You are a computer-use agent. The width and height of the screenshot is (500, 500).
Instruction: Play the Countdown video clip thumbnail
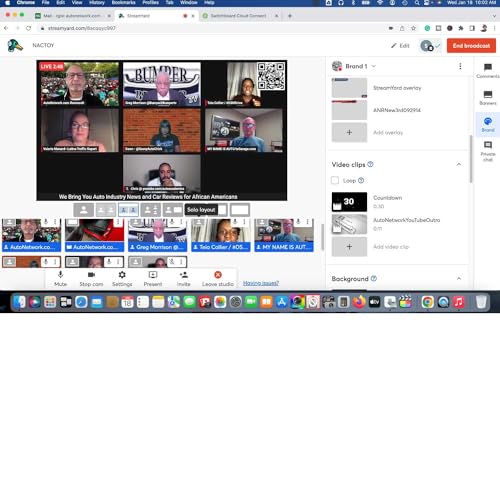point(349,202)
